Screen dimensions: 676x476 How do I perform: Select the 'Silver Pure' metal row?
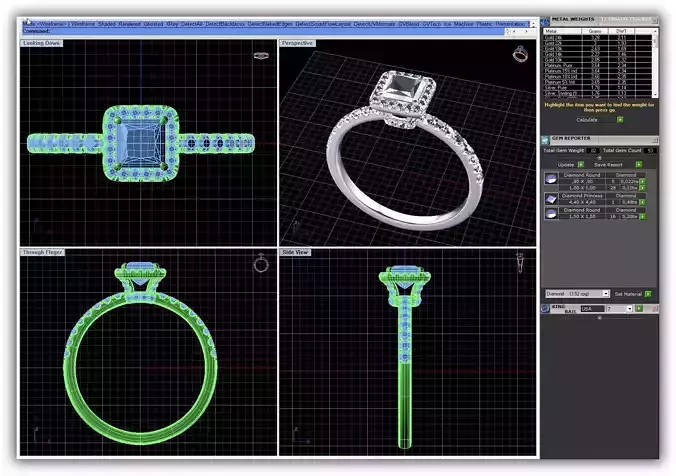598,88
